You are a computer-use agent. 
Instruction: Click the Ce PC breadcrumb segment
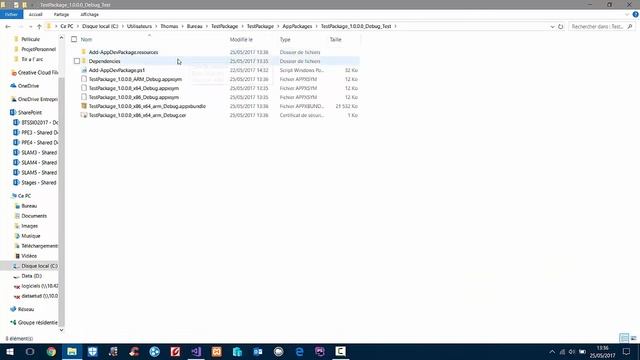[x=67, y=26]
